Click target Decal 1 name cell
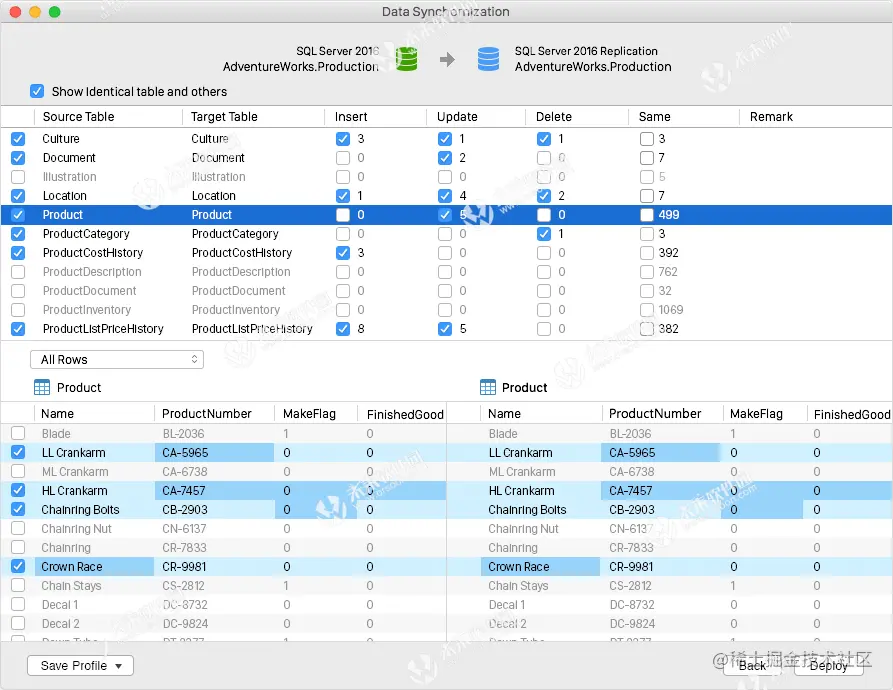 pyautogui.click(x=507, y=605)
